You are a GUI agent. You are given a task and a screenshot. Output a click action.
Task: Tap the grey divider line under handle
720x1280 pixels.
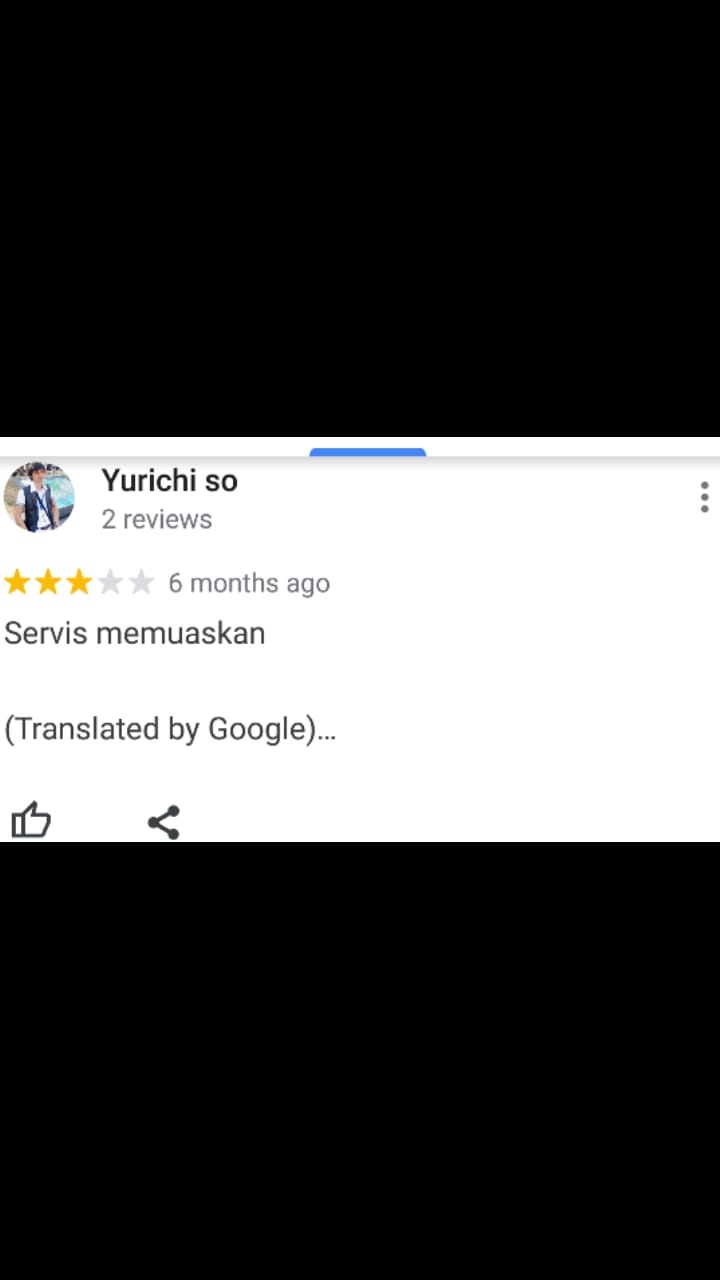coord(360,459)
